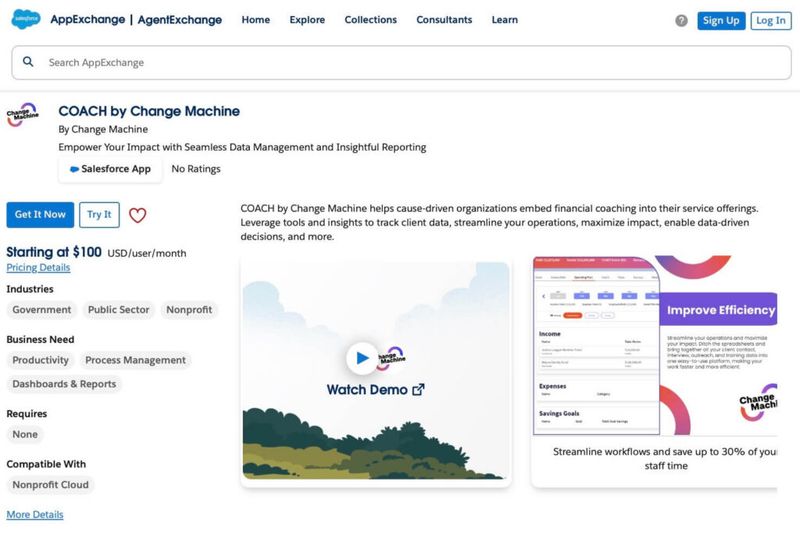Select the Nonprofit industry tag
The height and width of the screenshot is (534, 800).
point(189,310)
